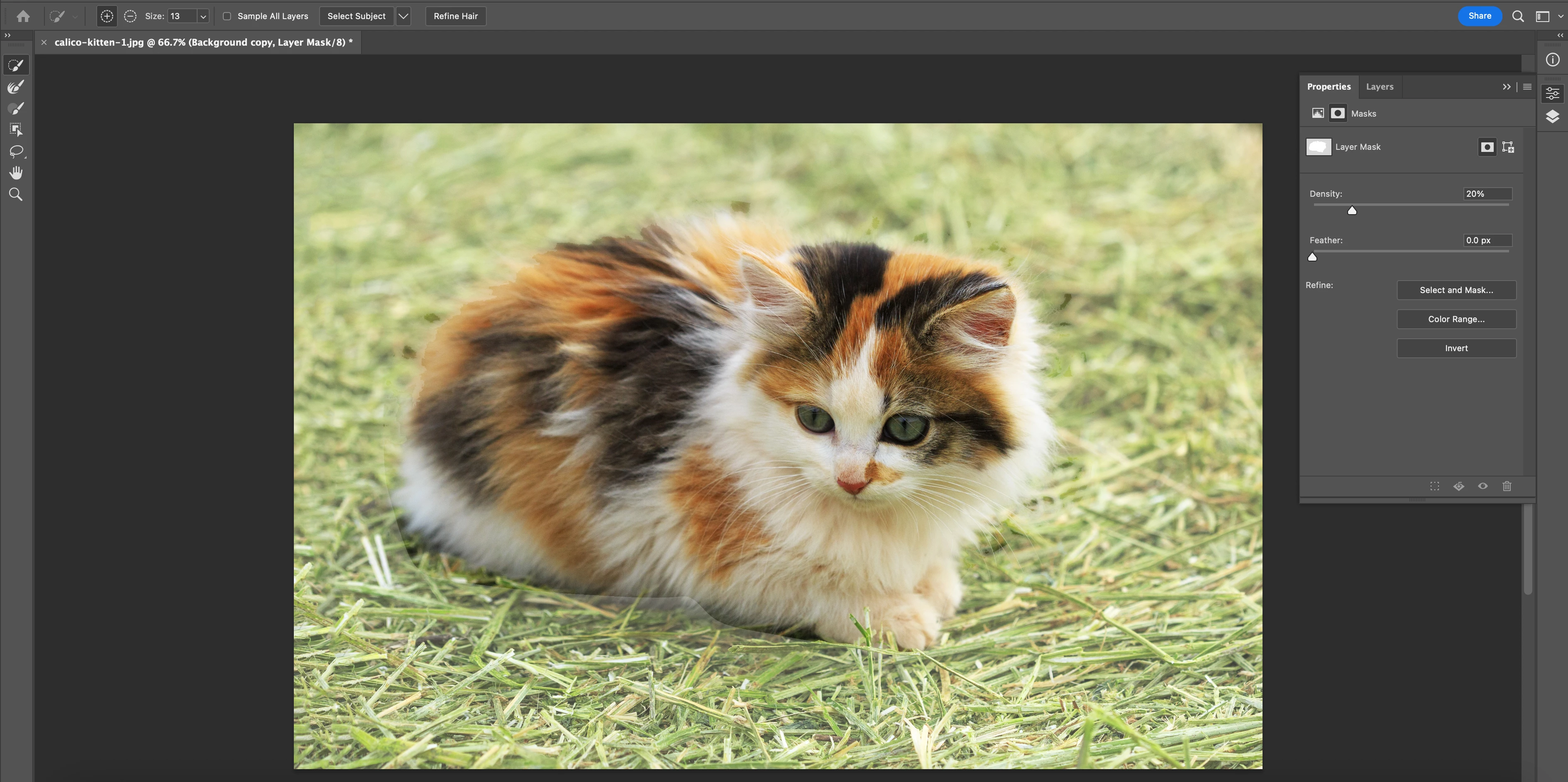1568x782 pixels.
Task: Click the Subtract from selection mode icon
Action: [129, 17]
